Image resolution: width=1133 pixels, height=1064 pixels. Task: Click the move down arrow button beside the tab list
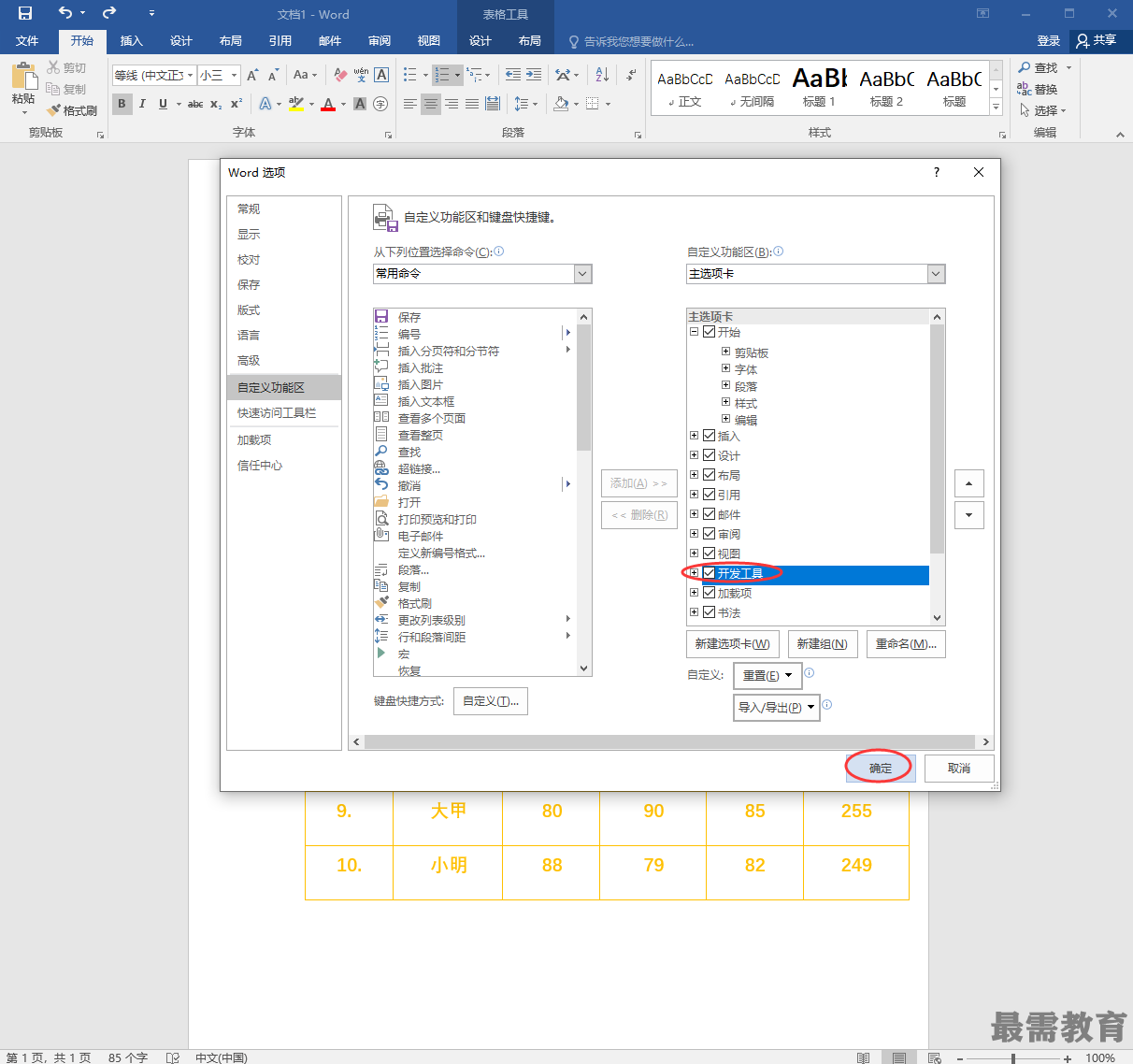(968, 514)
